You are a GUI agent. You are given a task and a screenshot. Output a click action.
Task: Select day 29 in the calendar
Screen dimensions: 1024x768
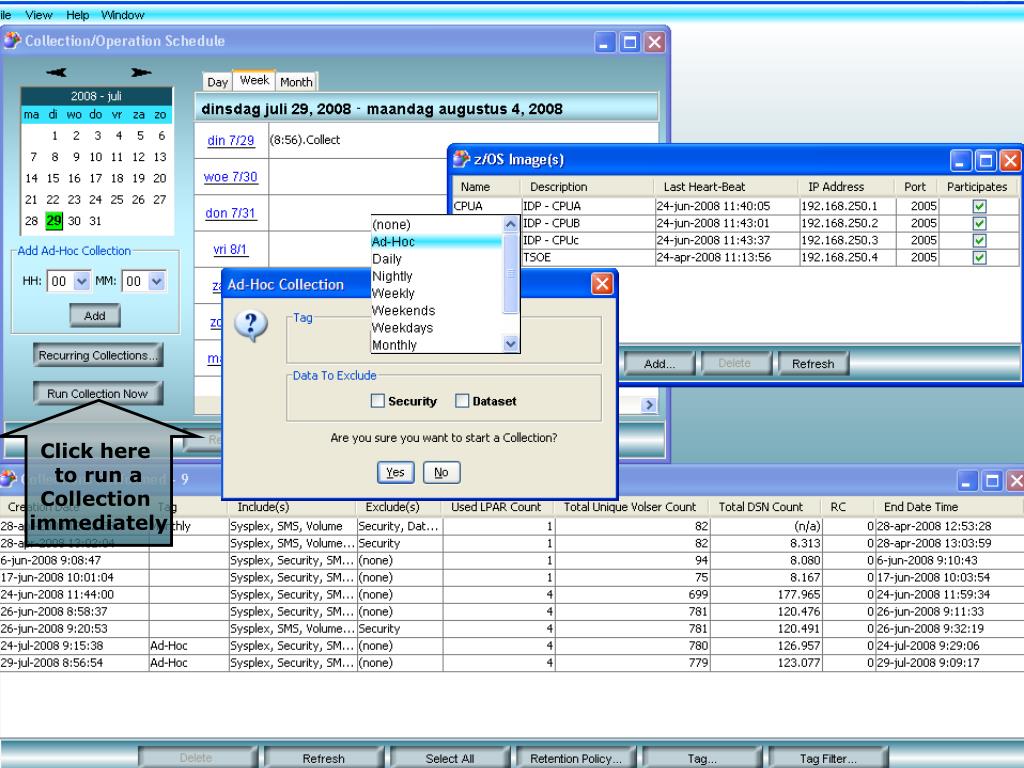pyautogui.click(x=54, y=221)
